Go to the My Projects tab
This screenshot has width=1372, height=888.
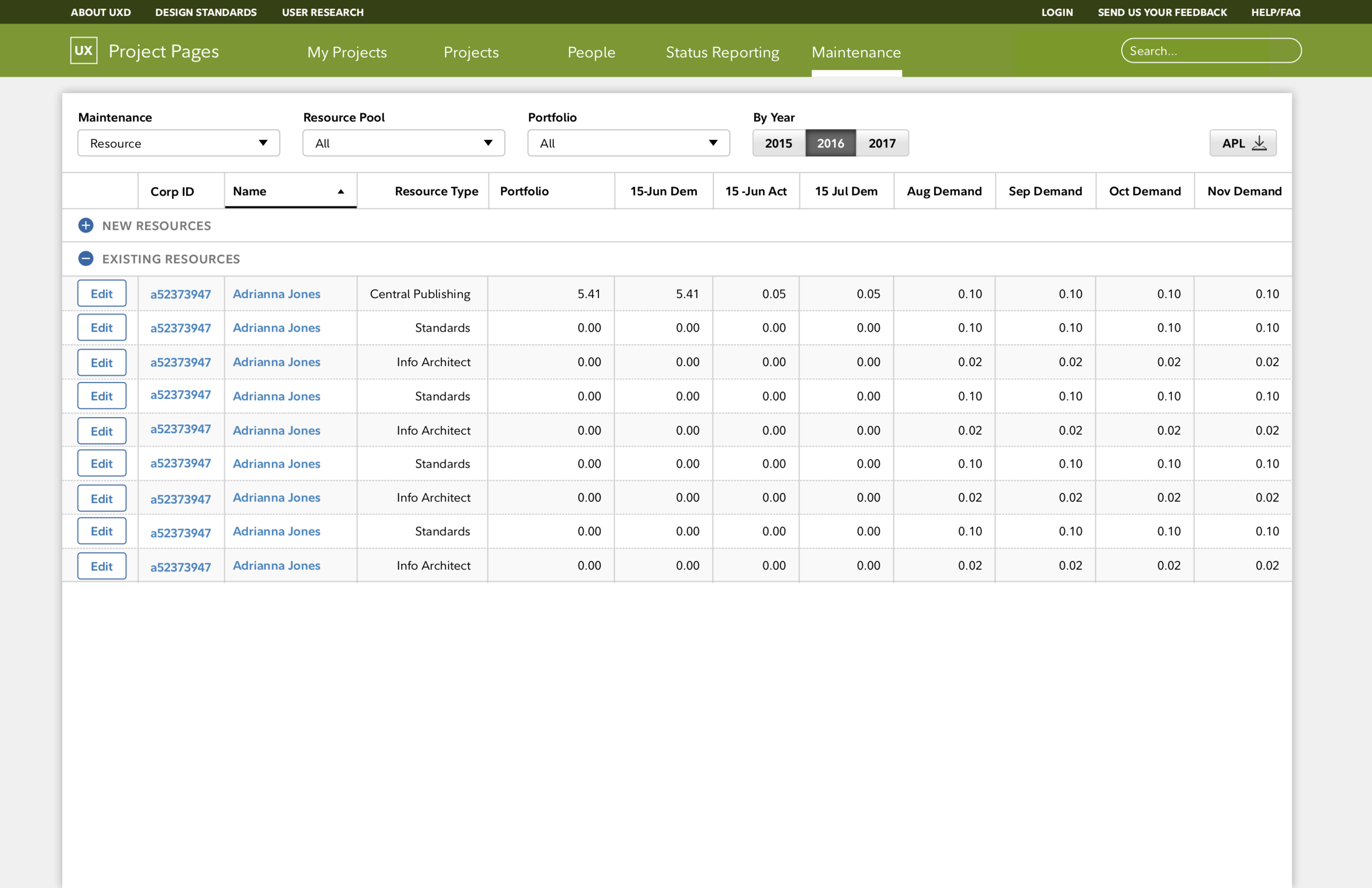[347, 52]
